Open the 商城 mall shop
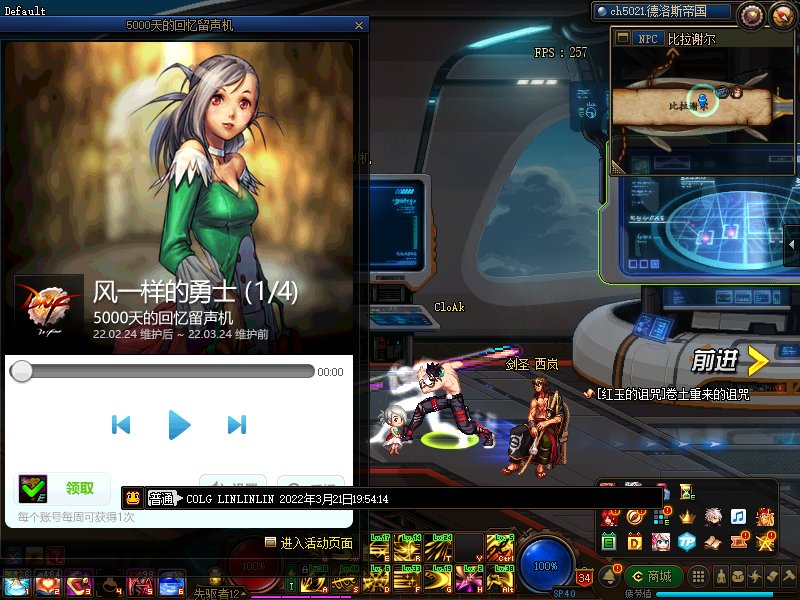Viewport: 800px width, 600px height. tap(654, 577)
